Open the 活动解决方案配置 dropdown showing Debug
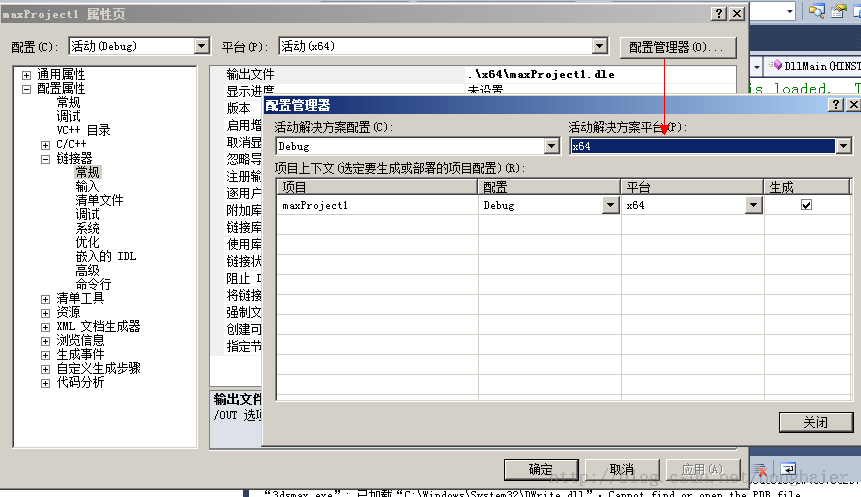Image resolution: width=861 pixels, height=497 pixels. click(552, 146)
